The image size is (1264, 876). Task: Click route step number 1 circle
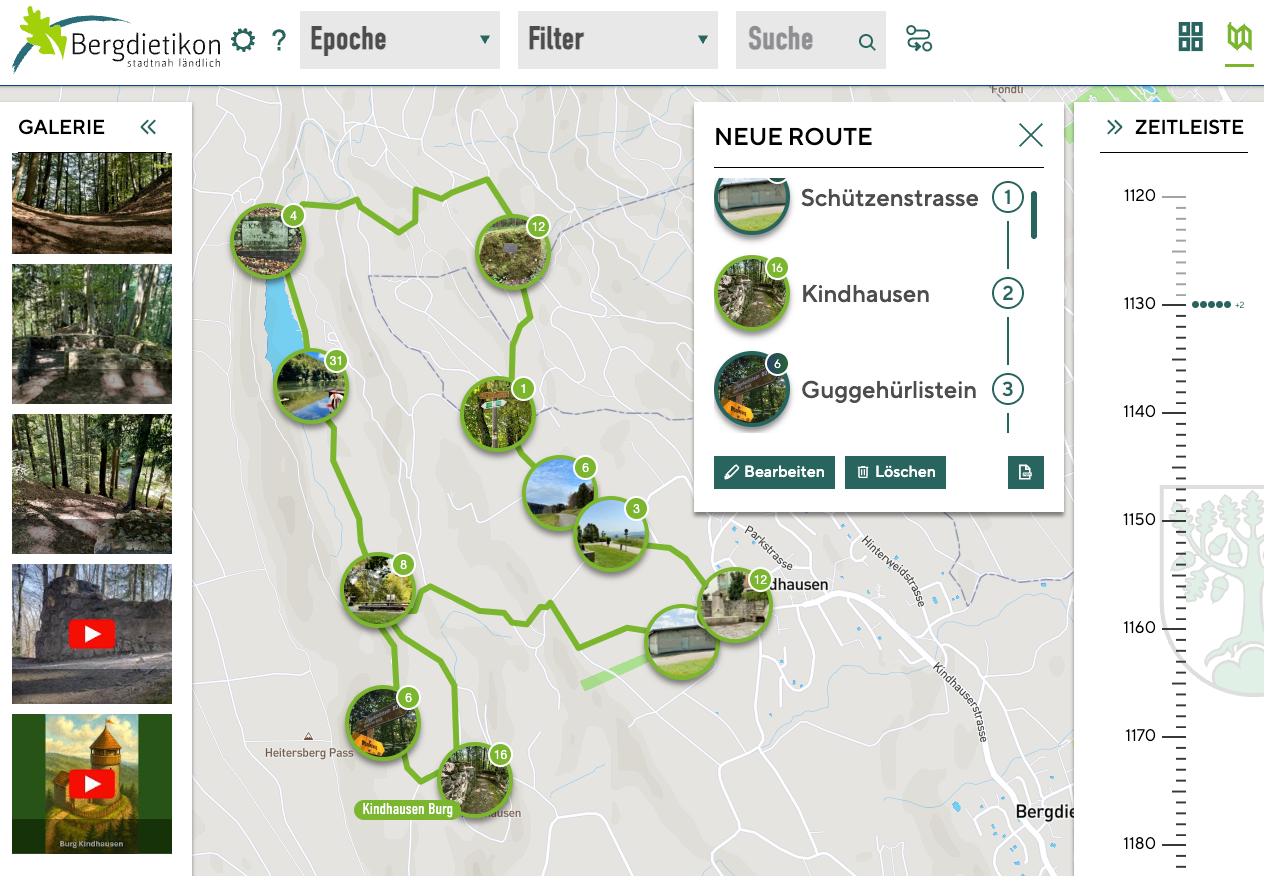[1007, 198]
